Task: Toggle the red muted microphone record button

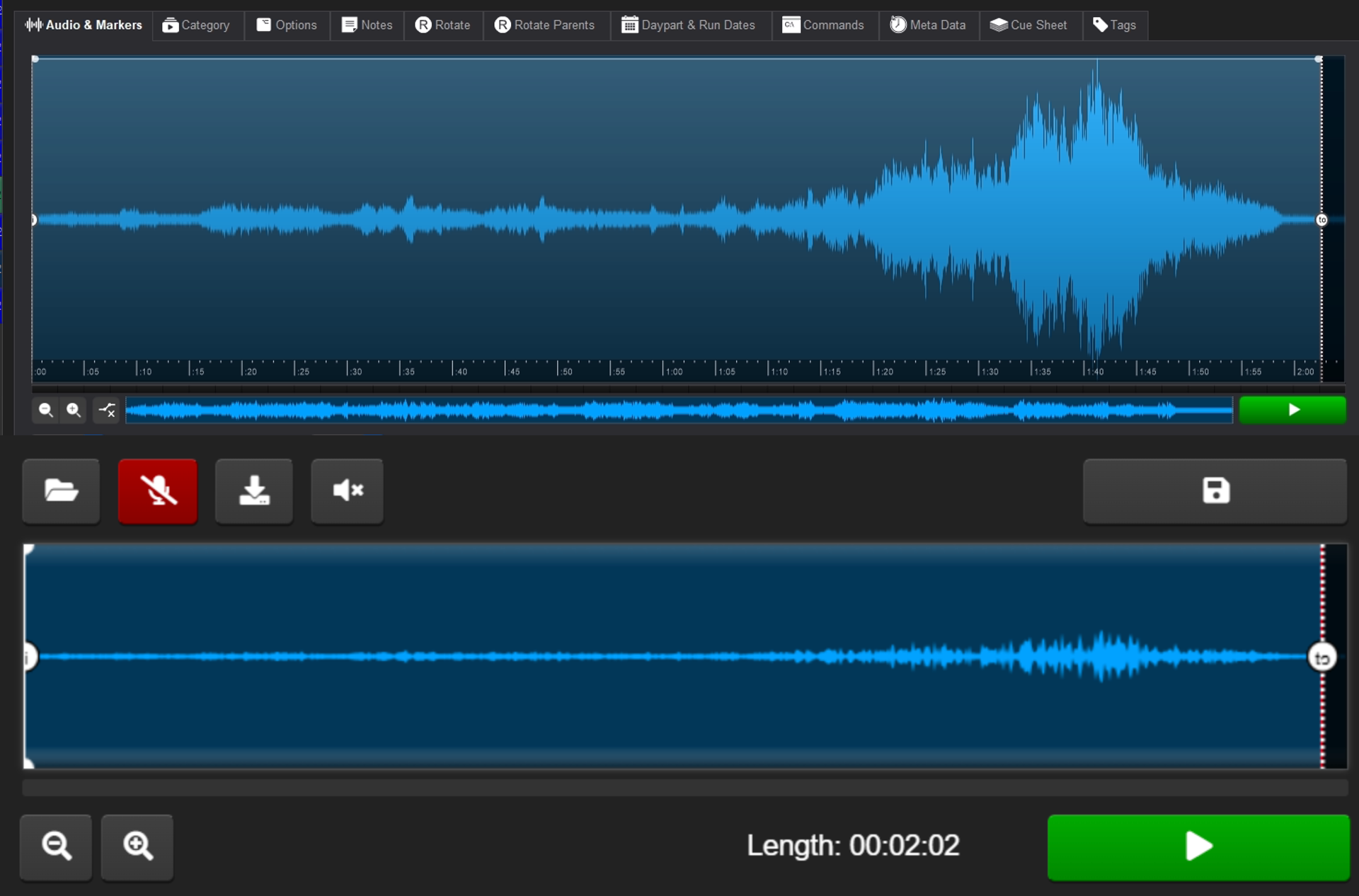Action: tap(157, 490)
